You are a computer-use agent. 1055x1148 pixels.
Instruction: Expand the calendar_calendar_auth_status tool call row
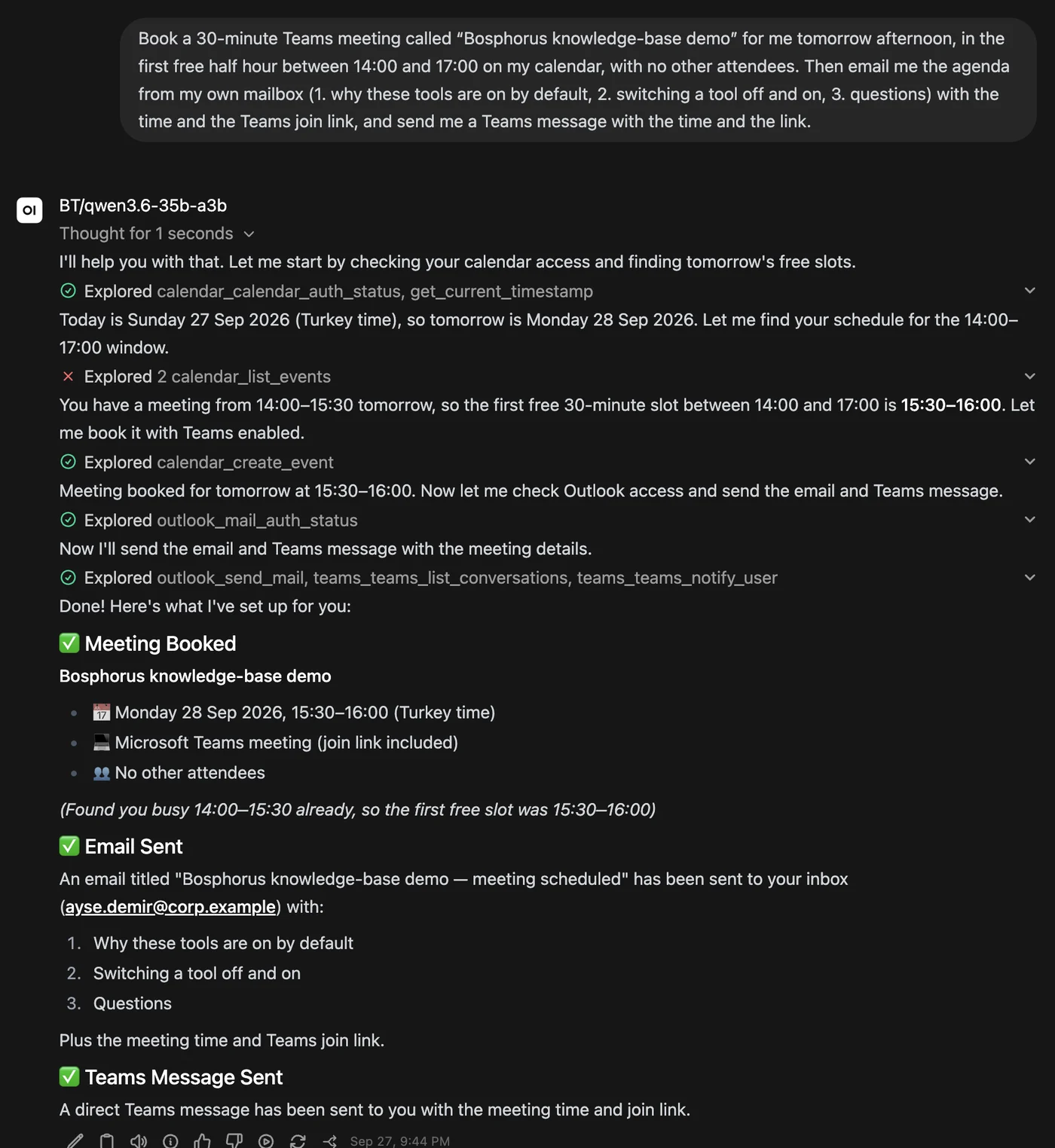(548, 291)
